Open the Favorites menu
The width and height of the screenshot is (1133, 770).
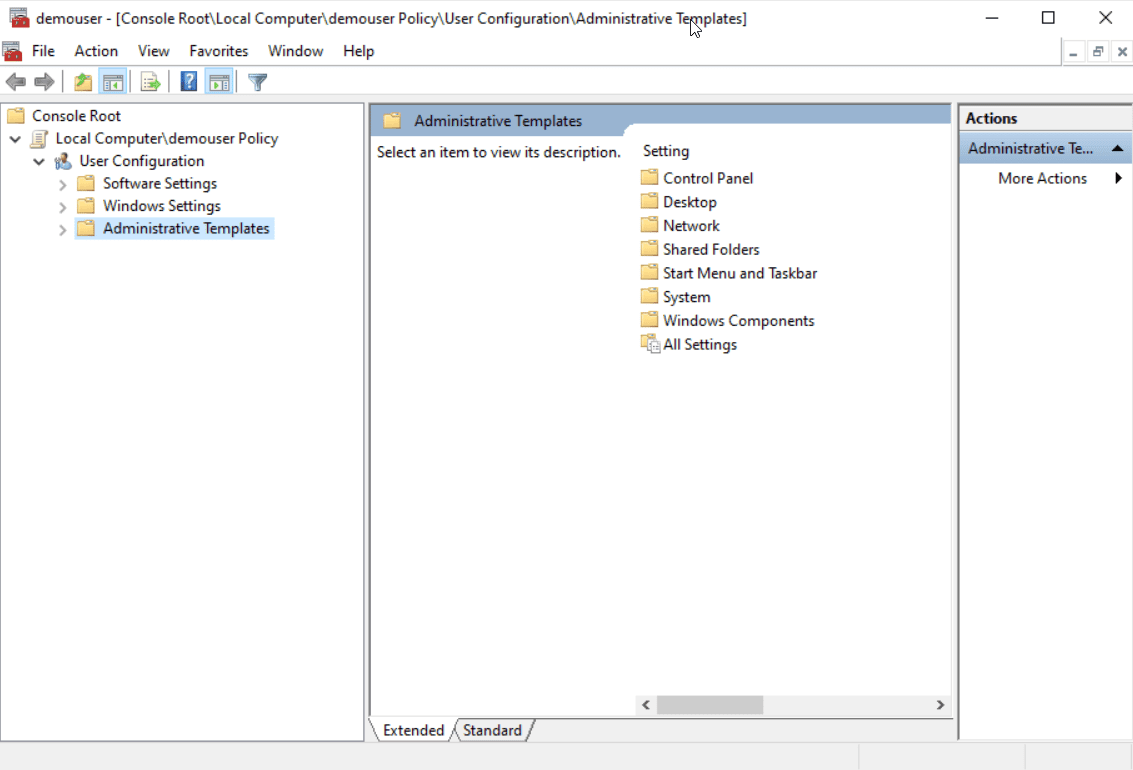[219, 51]
